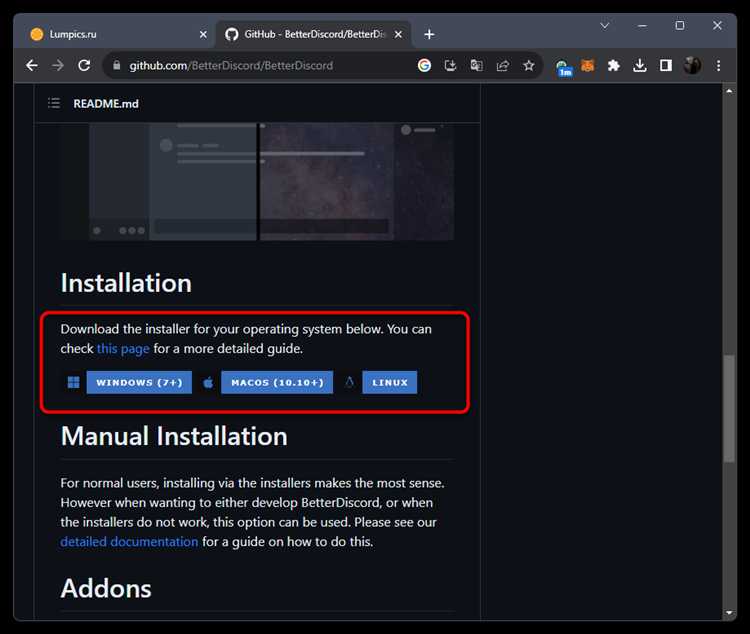Screen dimensions: 750x634
Task: Maximize the Chrome window
Action: (679, 25)
